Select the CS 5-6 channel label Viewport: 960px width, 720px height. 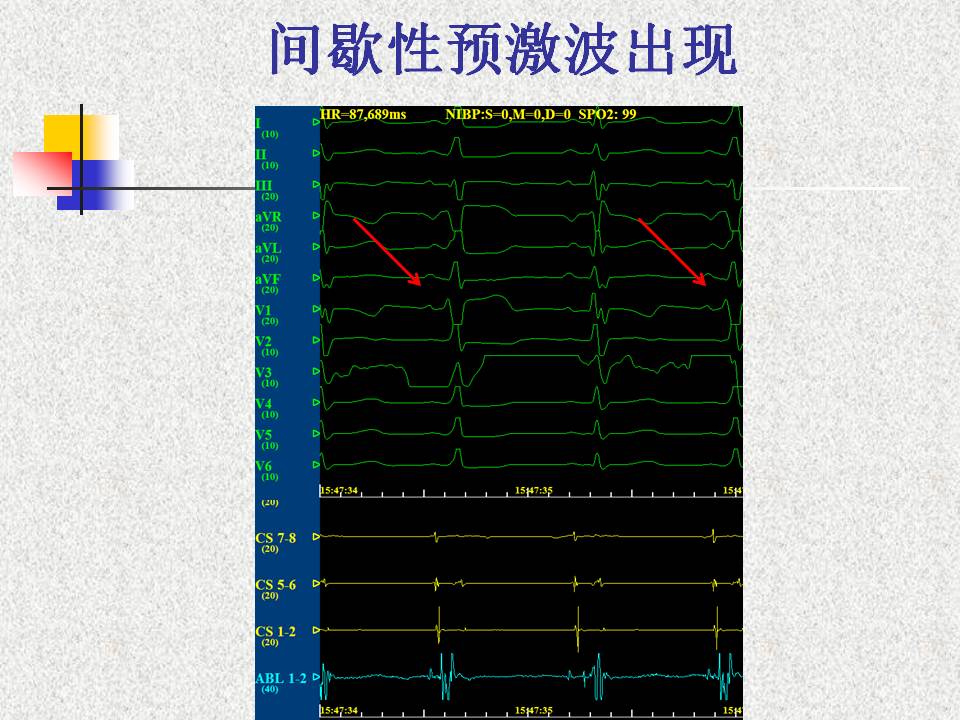point(275,585)
